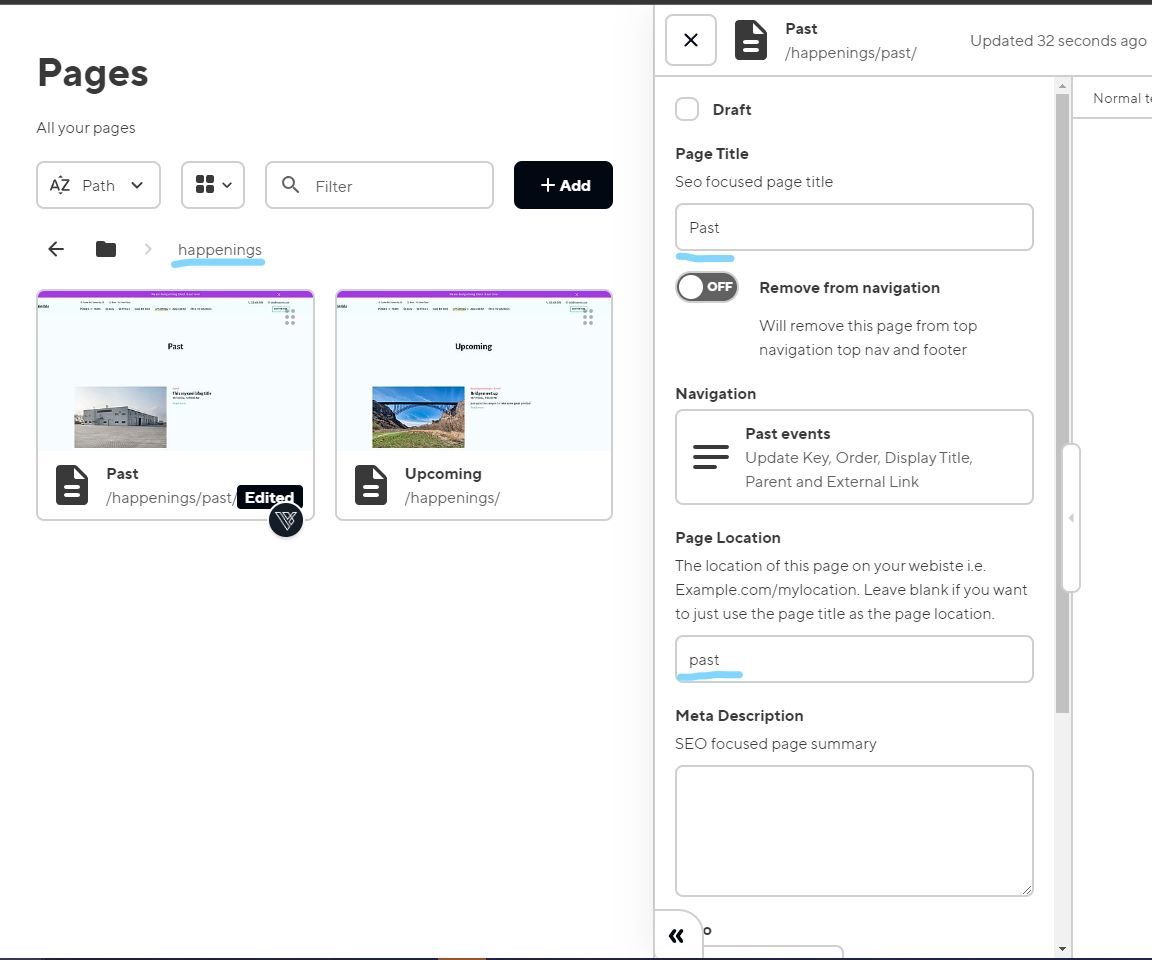Open the Path sort dropdown
The width and height of the screenshot is (1152, 960).
pyautogui.click(x=98, y=185)
